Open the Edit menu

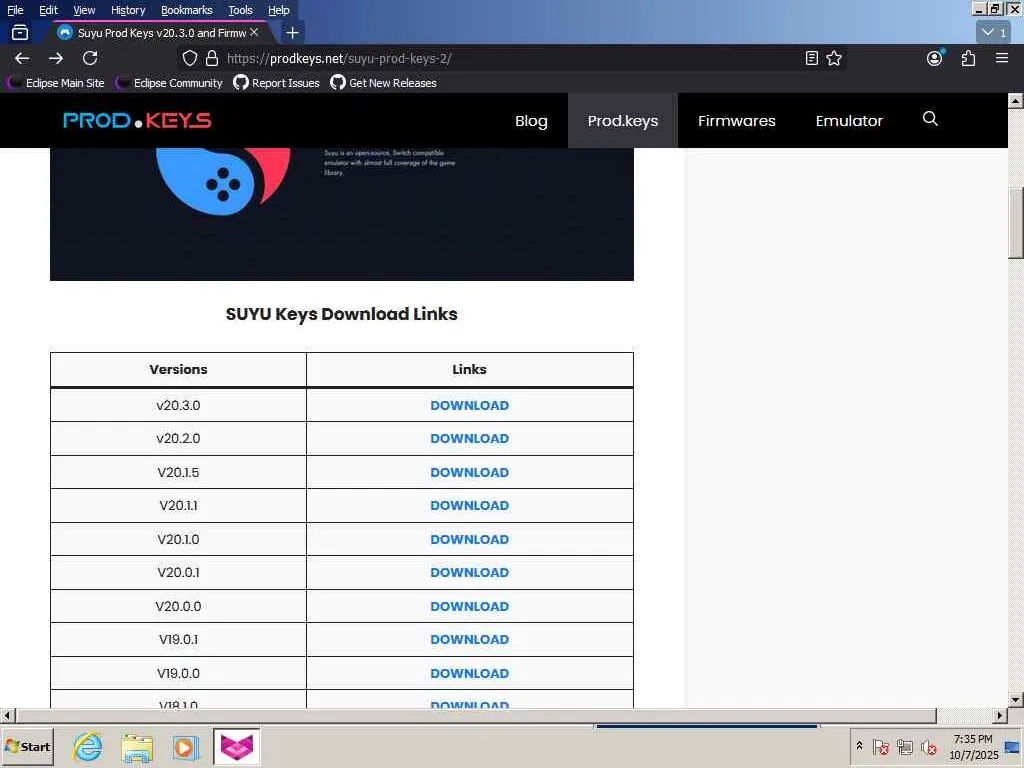coord(48,10)
